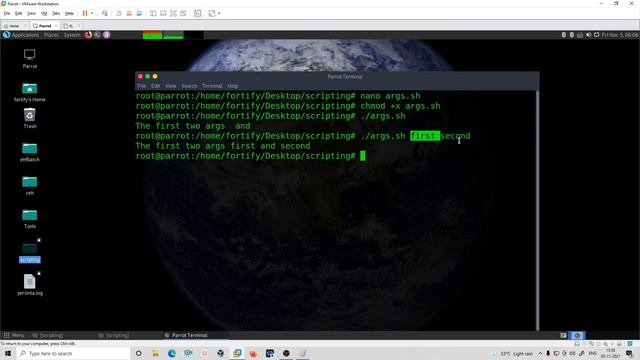Click the volume icon in Parrot panel
The image size is (640, 360).
tap(588, 35)
